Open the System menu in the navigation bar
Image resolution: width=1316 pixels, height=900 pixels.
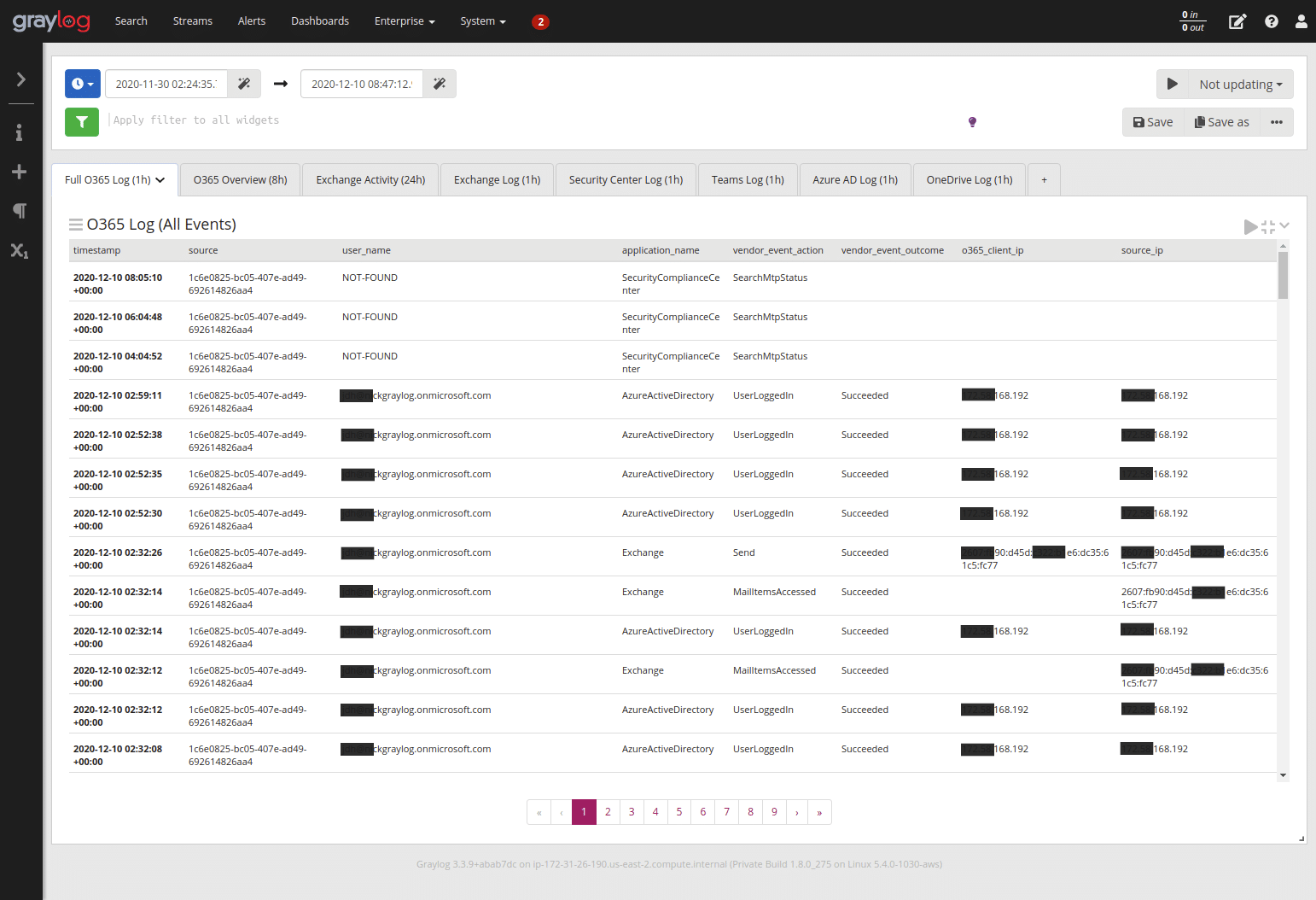482,20
